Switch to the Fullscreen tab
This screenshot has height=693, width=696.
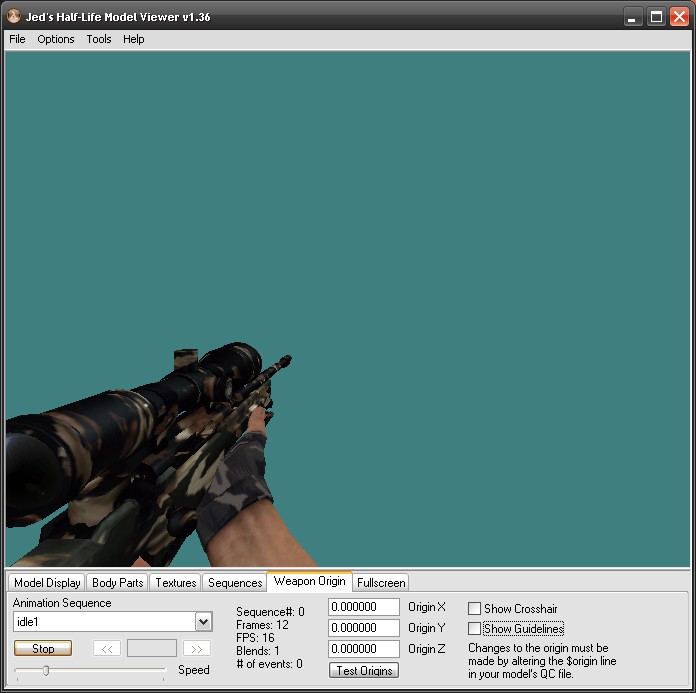[x=381, y=582]
